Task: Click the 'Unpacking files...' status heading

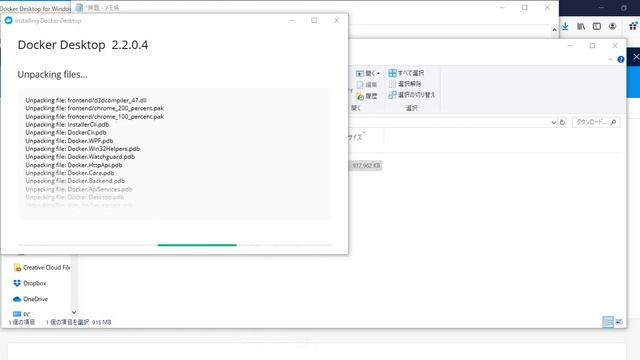Action: [x=52, y=75]
